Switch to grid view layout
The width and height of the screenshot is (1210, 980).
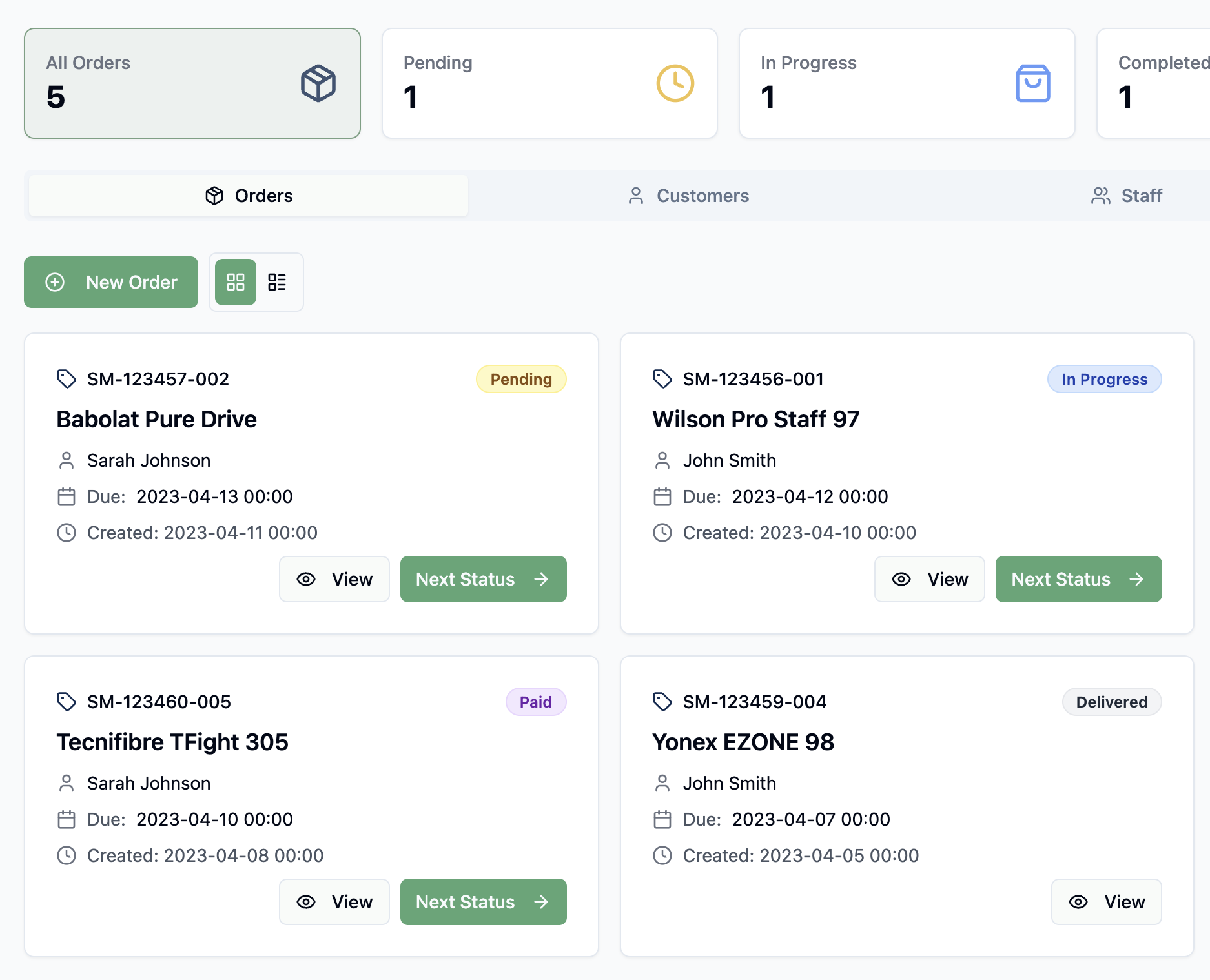tap(236, 282)
